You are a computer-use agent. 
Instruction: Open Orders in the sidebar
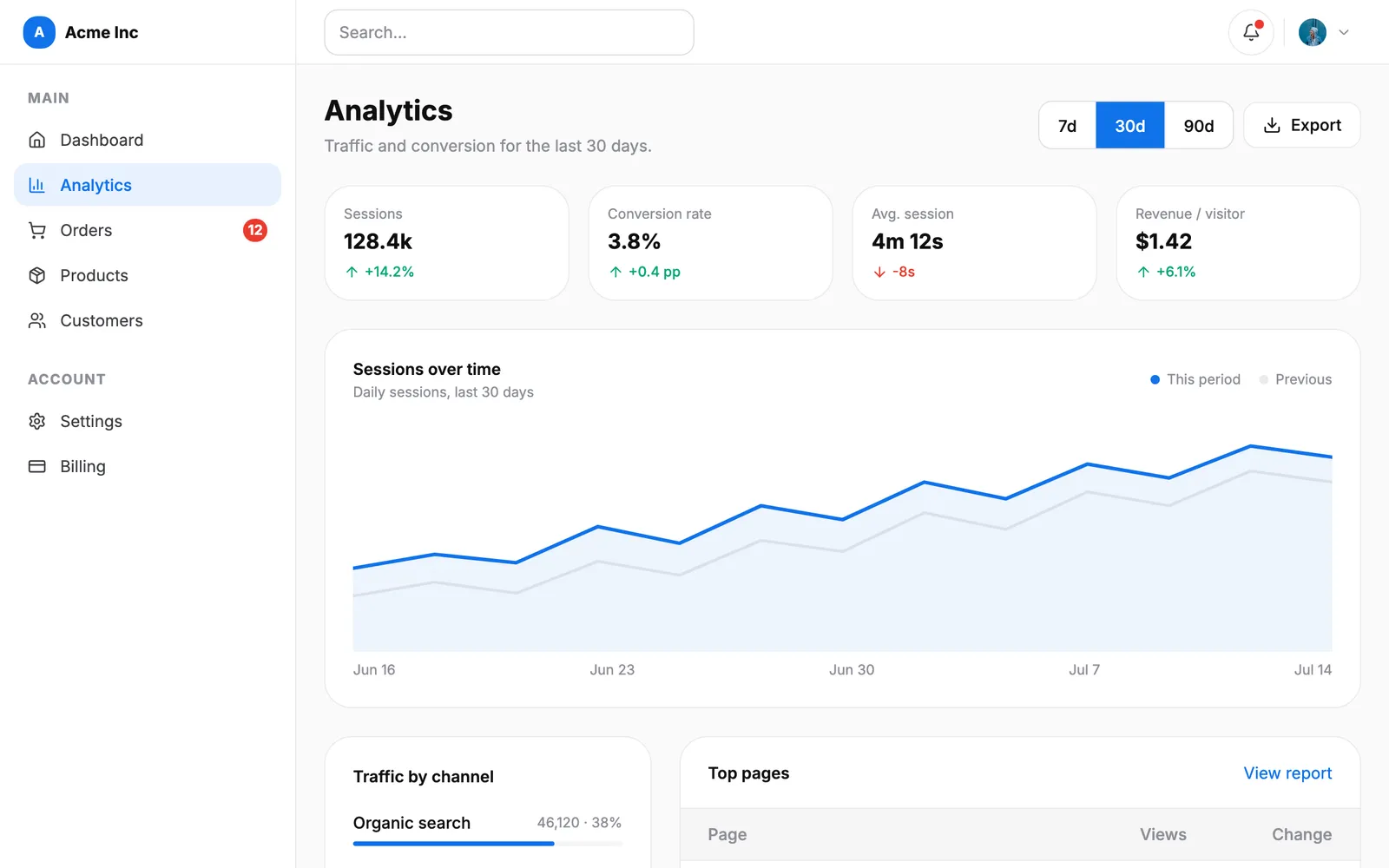(148, 230)
